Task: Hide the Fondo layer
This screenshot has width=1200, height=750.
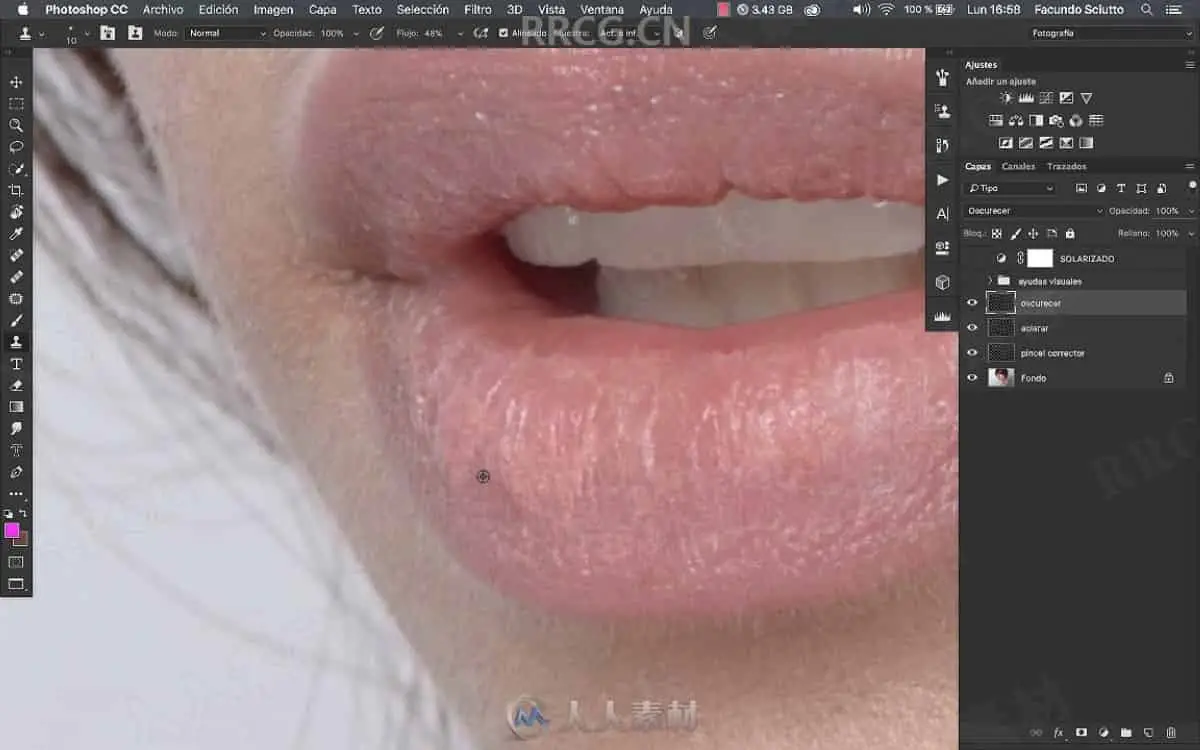Action: [972, 378]
